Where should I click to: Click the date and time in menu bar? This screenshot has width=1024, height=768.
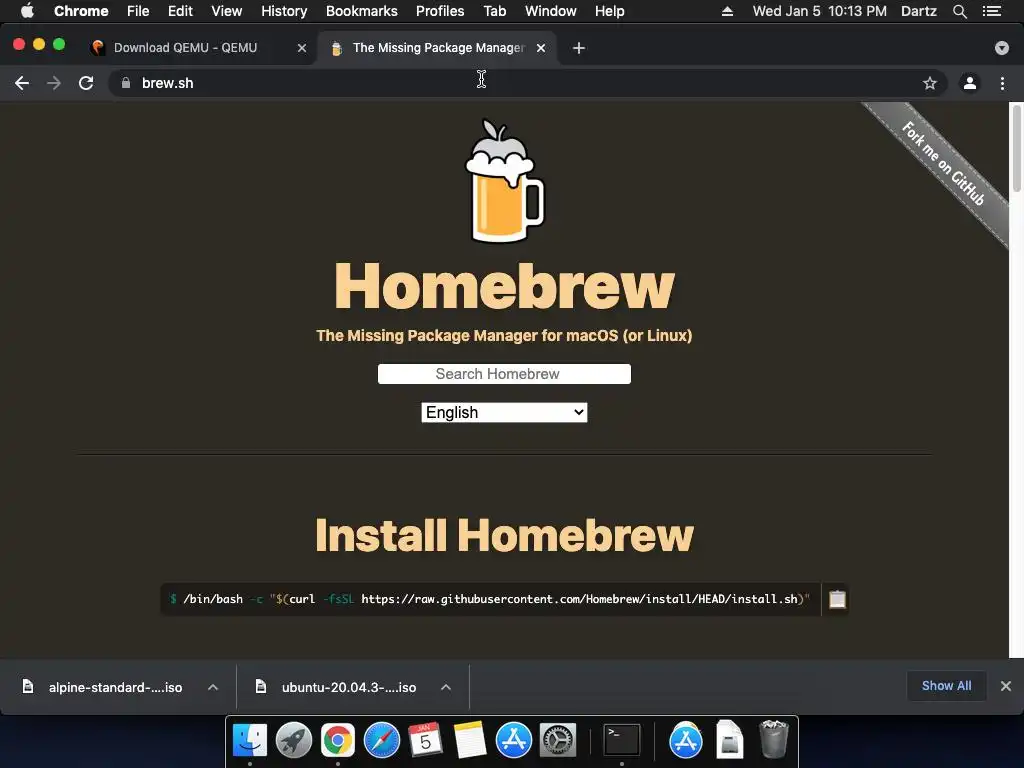click(x=820, y=11)
